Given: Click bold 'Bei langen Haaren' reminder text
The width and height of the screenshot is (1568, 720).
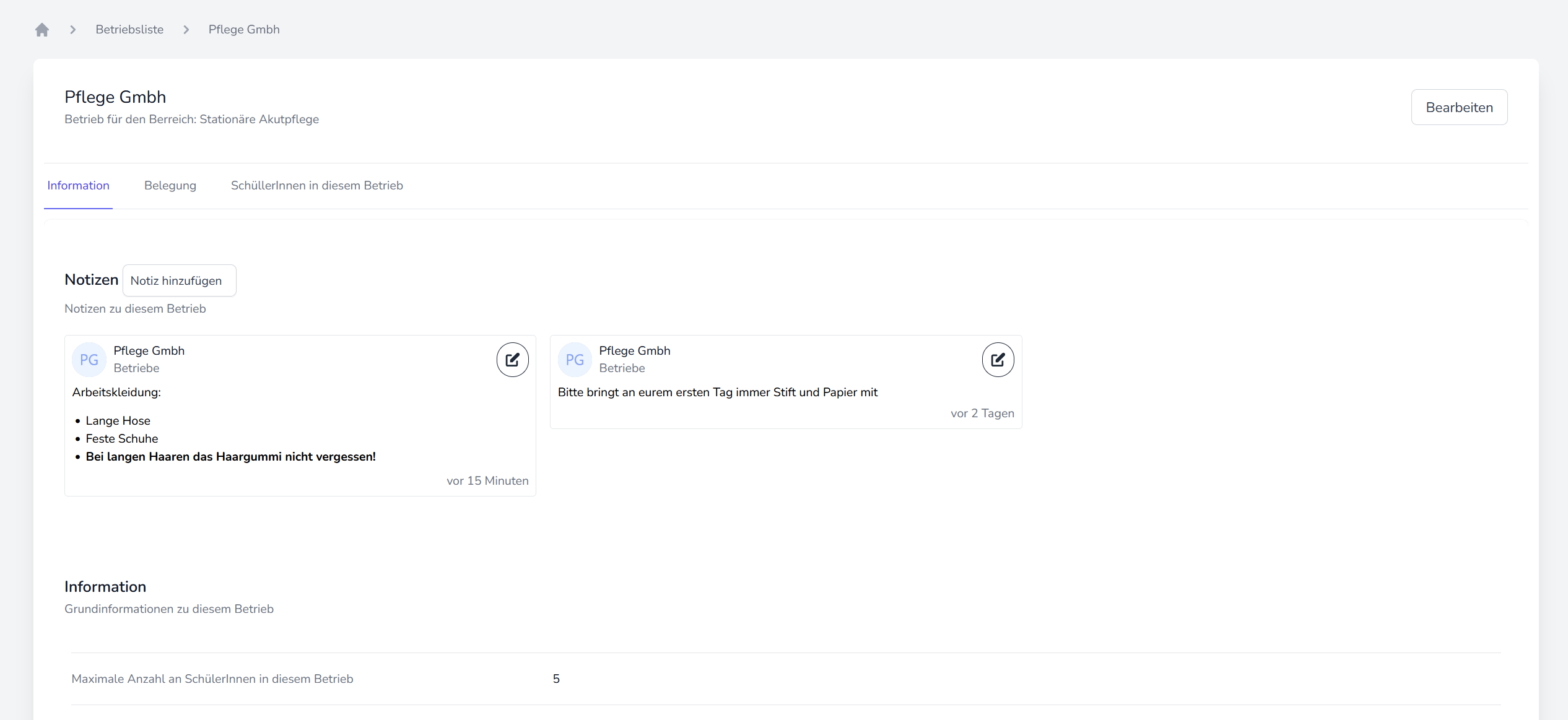Looking at the screenshot, I should coord(231,457).
